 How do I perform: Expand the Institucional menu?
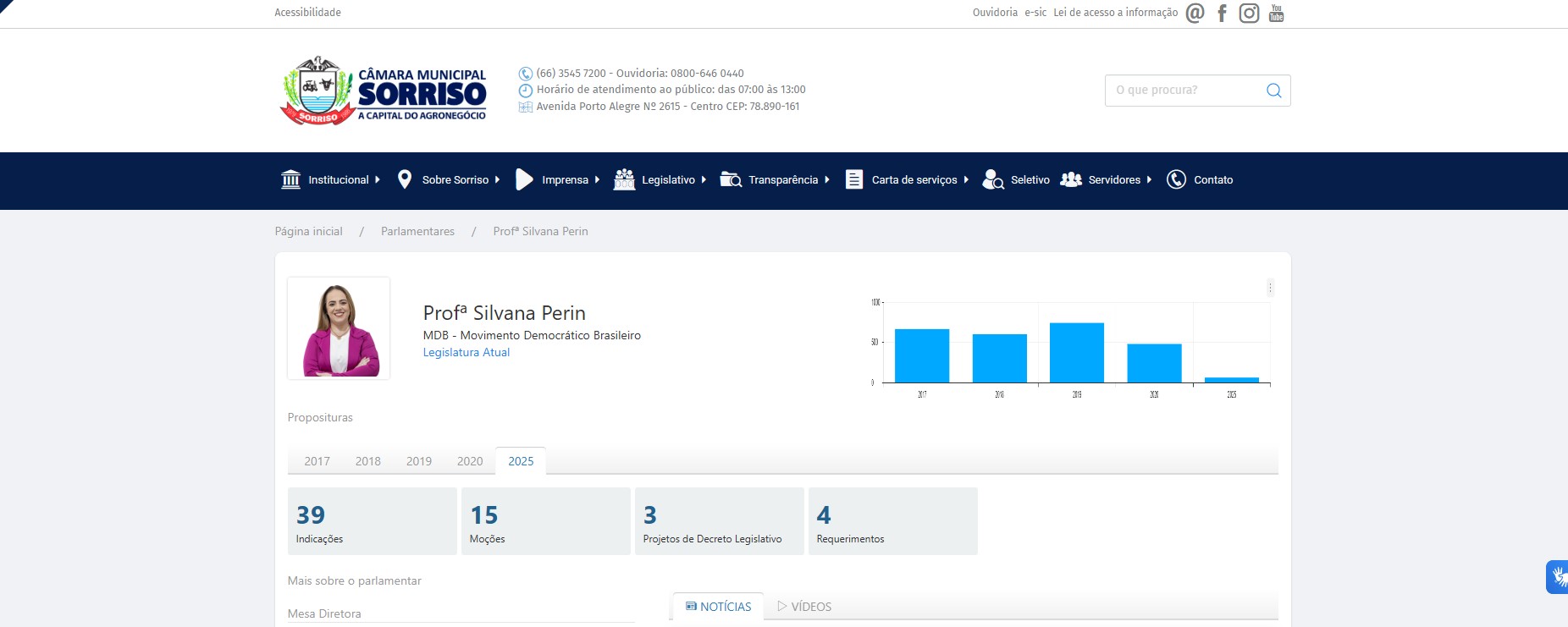click(x=330, y=180)
